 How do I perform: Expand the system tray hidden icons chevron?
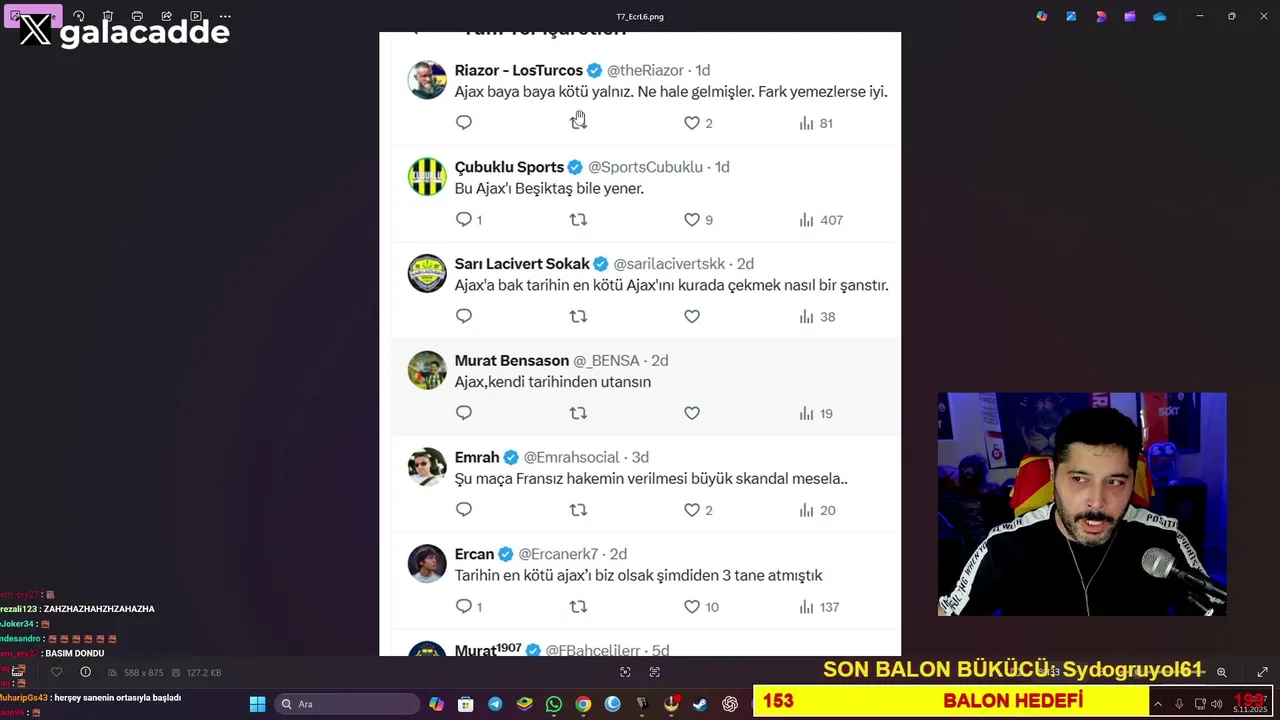[1159, 704]
